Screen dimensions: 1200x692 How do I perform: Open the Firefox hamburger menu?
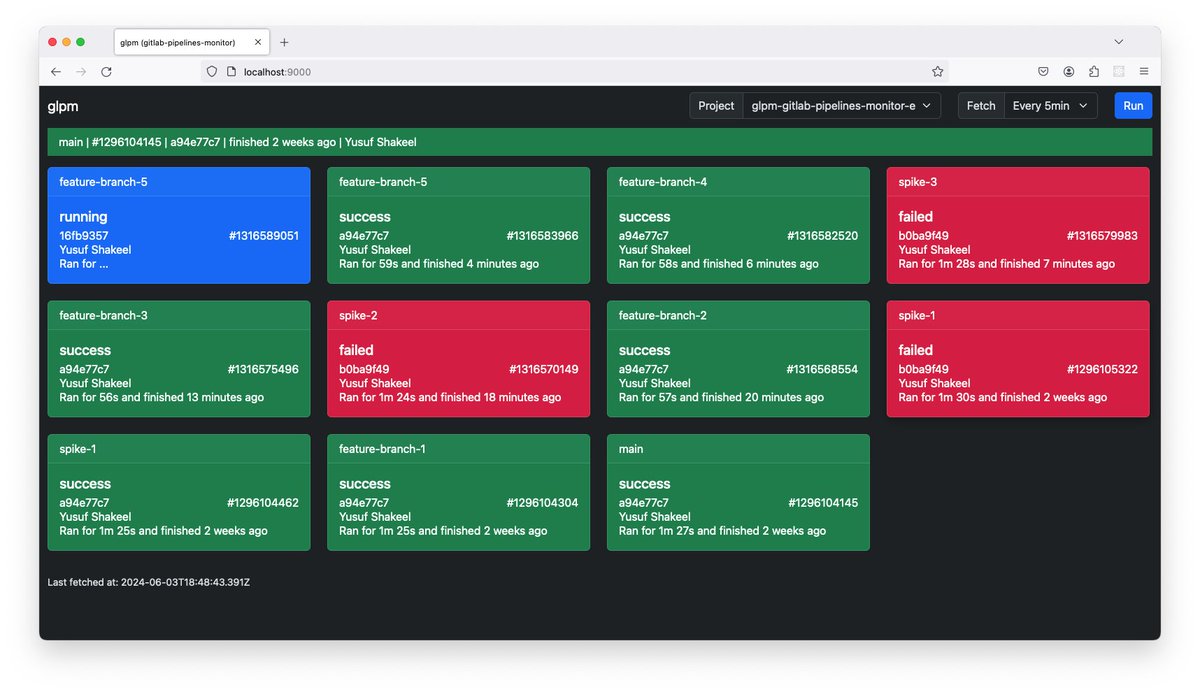point(1143,72)
